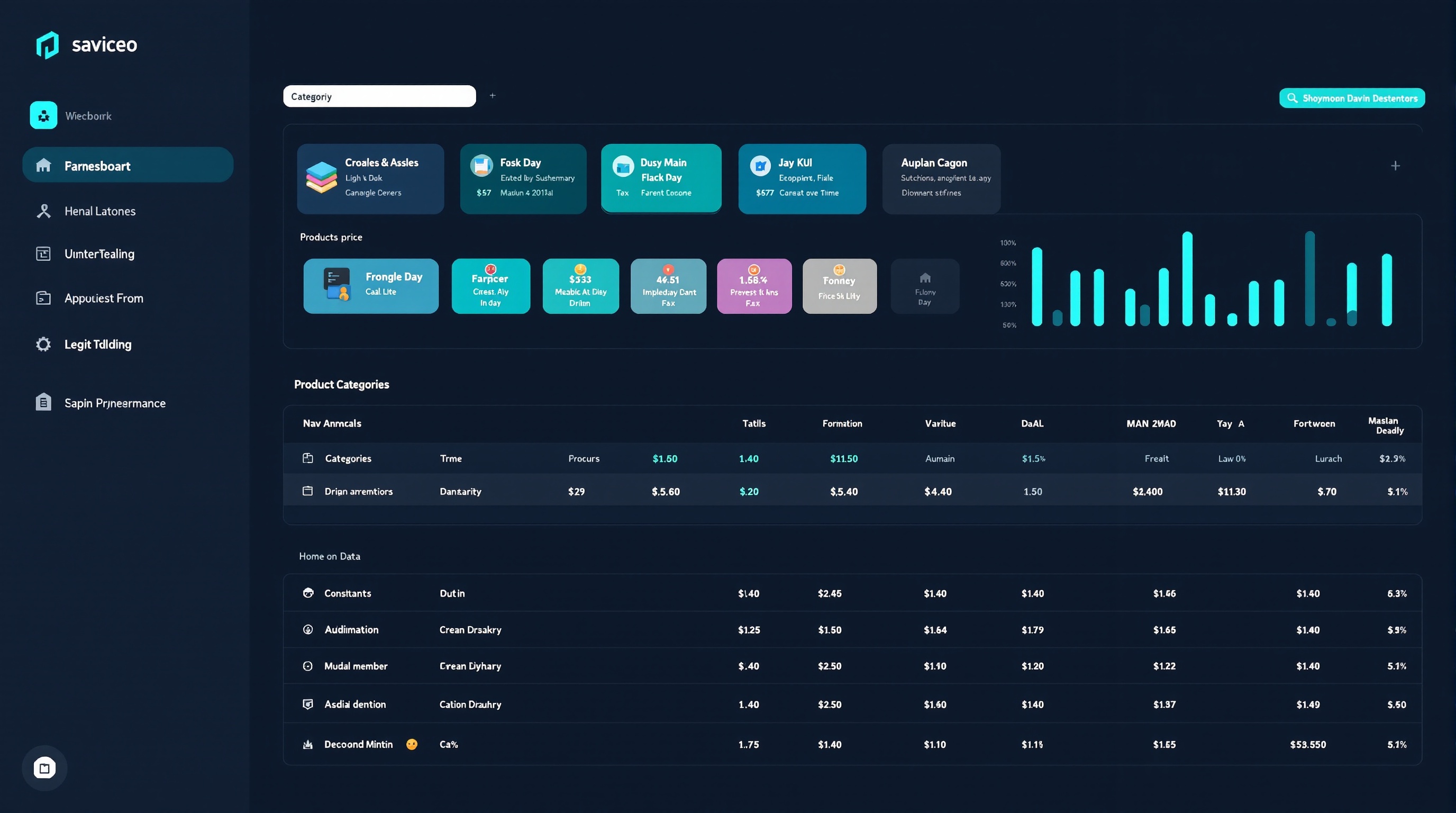1456x813 pixels.
Task: Click the Sapin Prjneermance document icon
Action: (43, 402)
